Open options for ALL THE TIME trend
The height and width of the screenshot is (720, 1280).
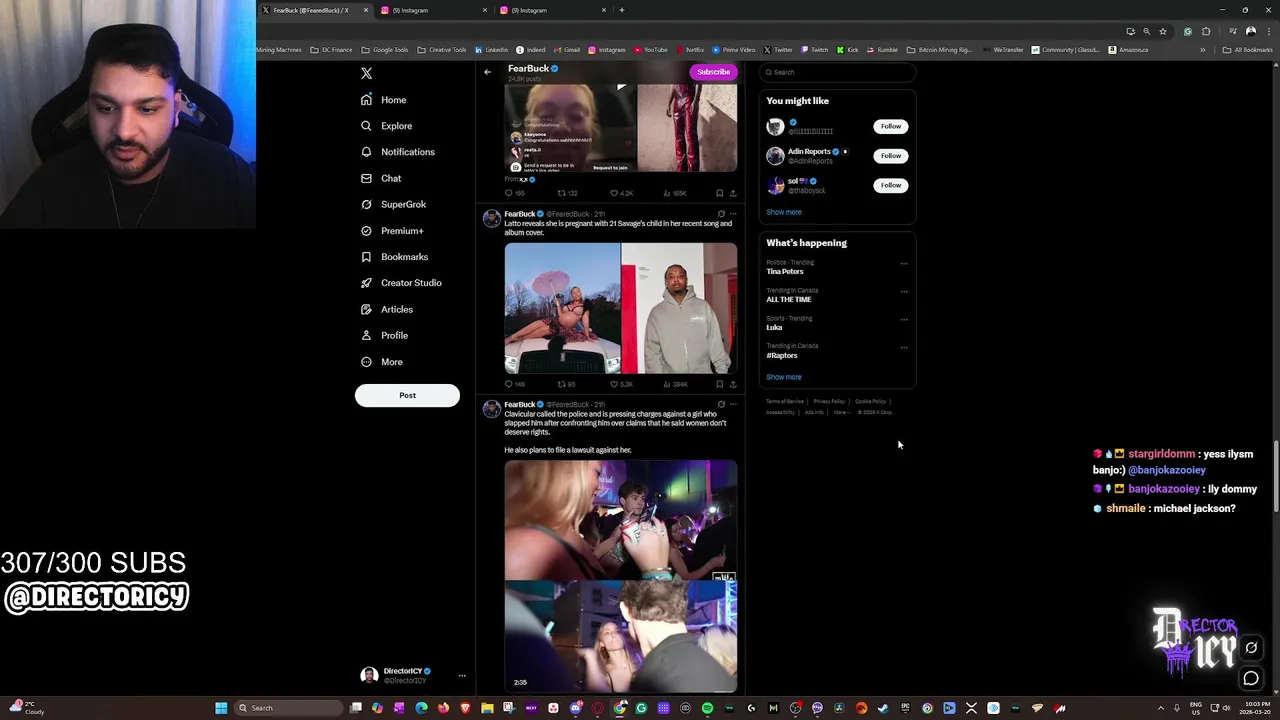[904, 292]
